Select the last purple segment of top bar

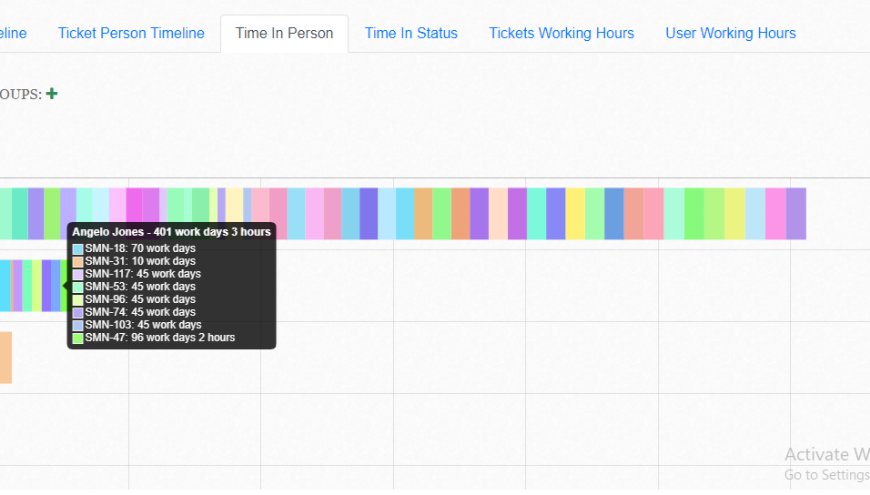click(796, 213)
